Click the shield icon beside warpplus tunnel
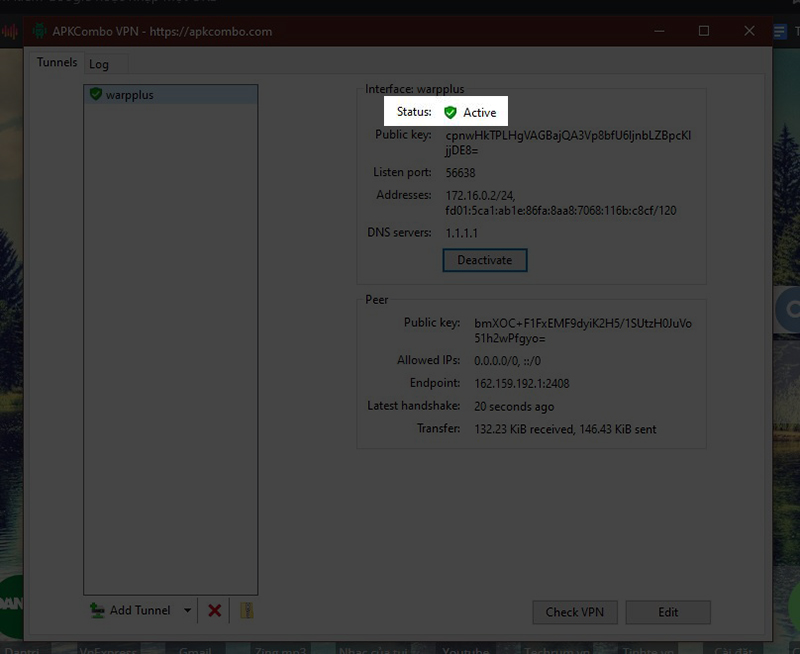This screenshot has width=800, height=654. [x=96, y=95]
